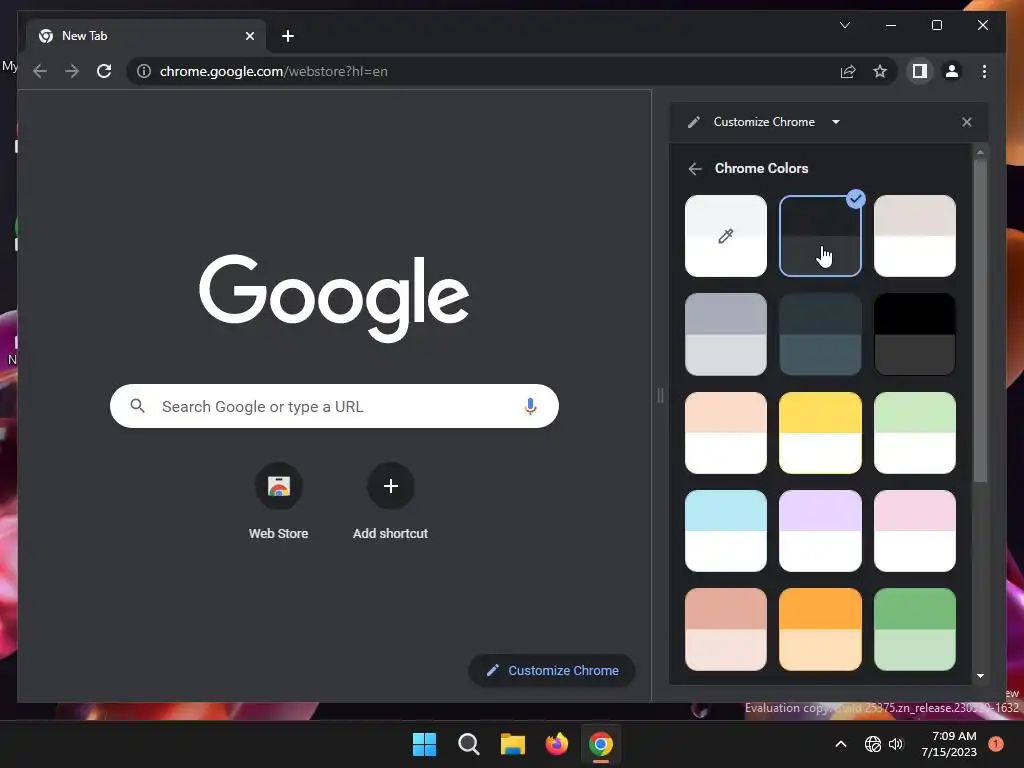The image size is (1024, 768).
Task: Click the side panel scroll down arrow
Action: click(x=980, y=676)
